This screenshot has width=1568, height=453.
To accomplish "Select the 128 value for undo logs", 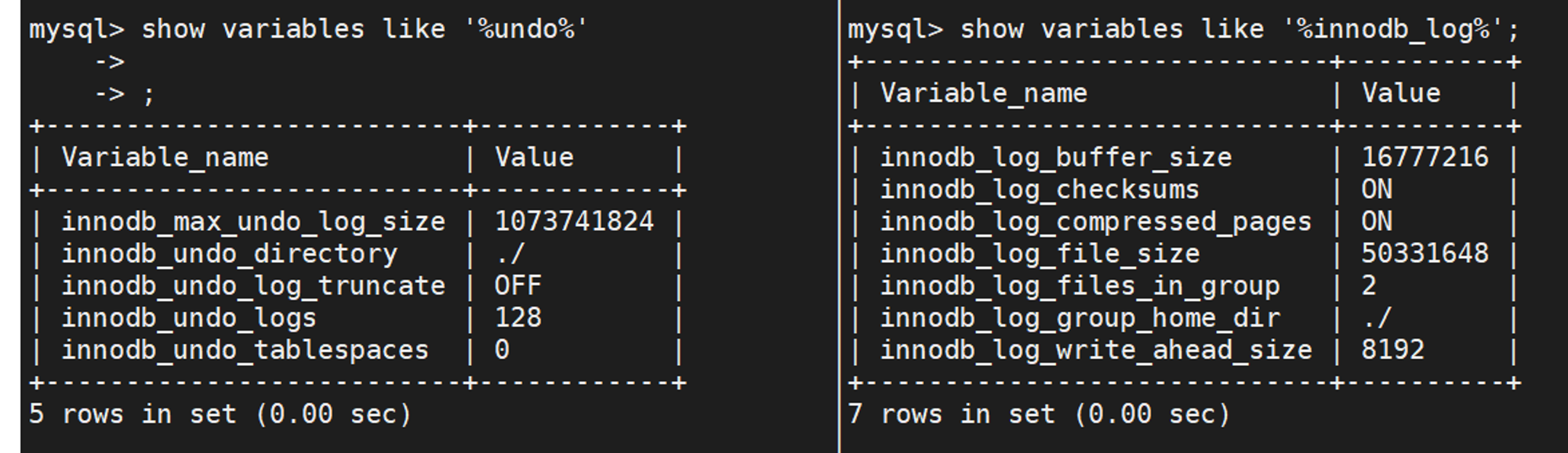I will (x=517, y=317).
